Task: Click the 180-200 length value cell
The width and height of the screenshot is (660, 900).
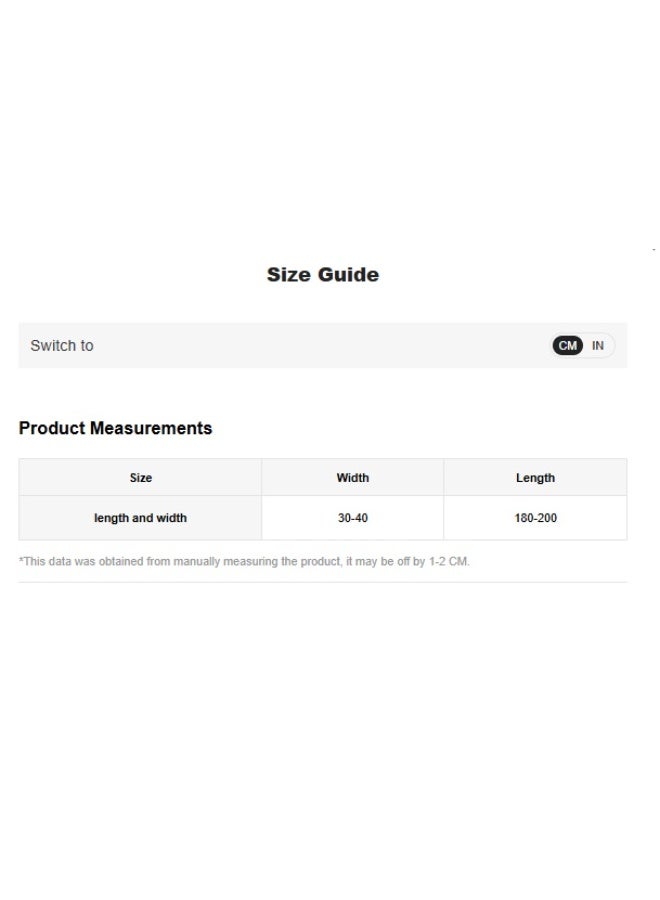Action: (535, 519)
